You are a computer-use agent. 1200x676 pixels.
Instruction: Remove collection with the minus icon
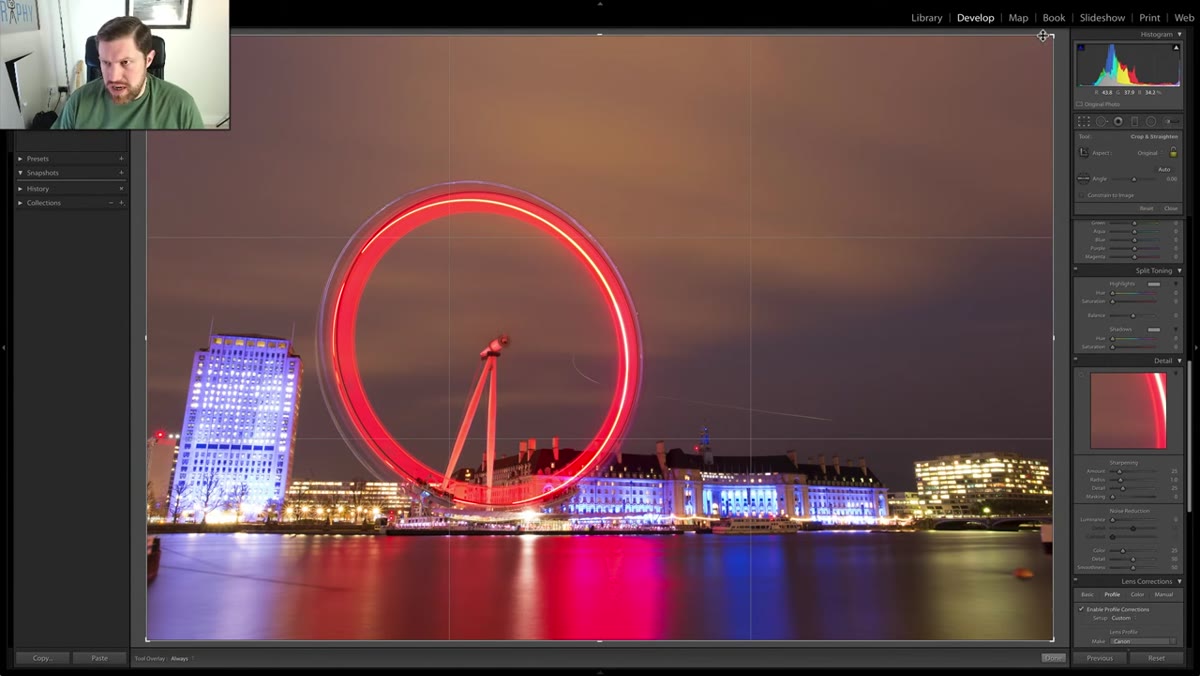tap(111, 202)
